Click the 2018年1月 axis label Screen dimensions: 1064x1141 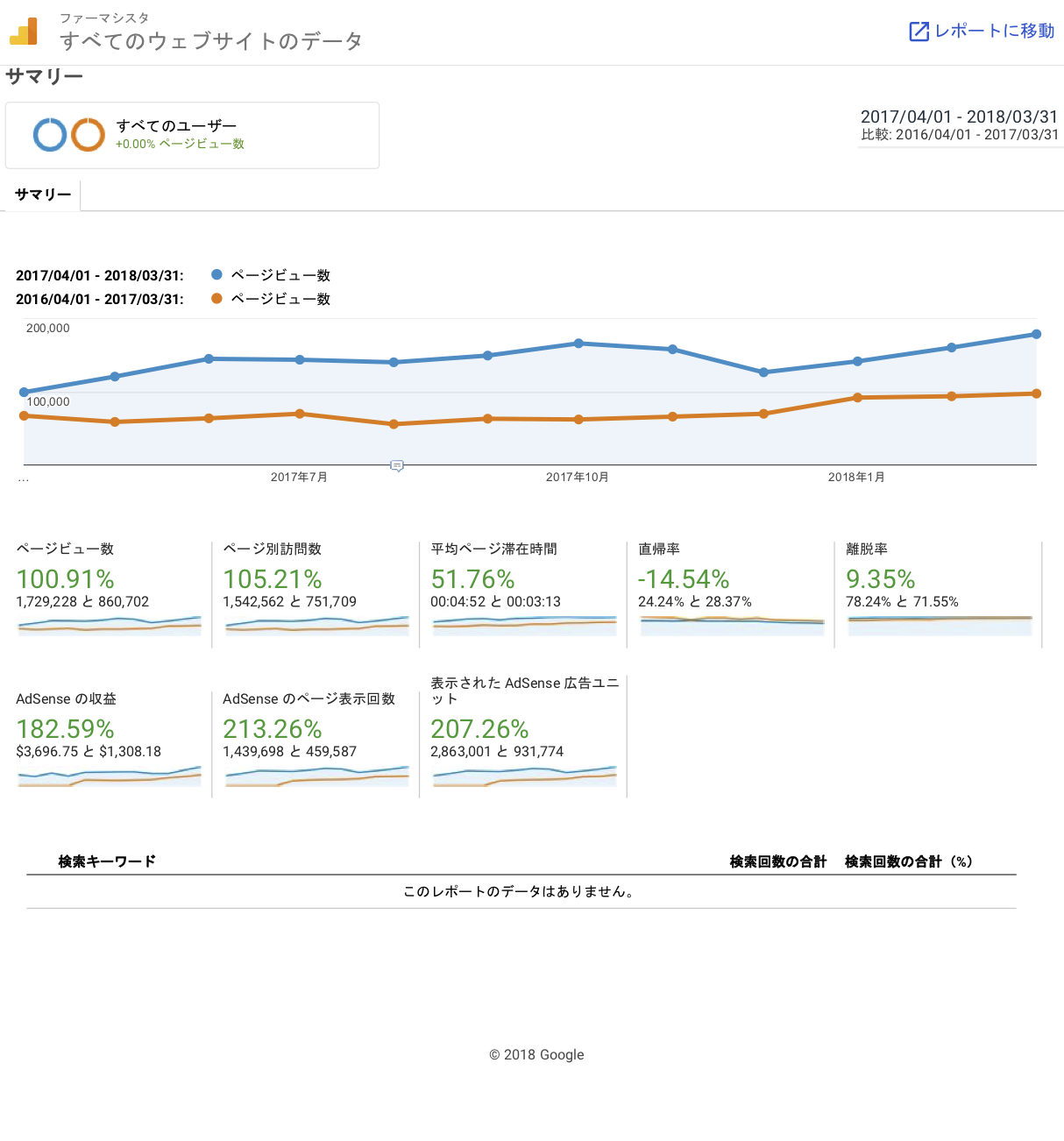(856, 477)
